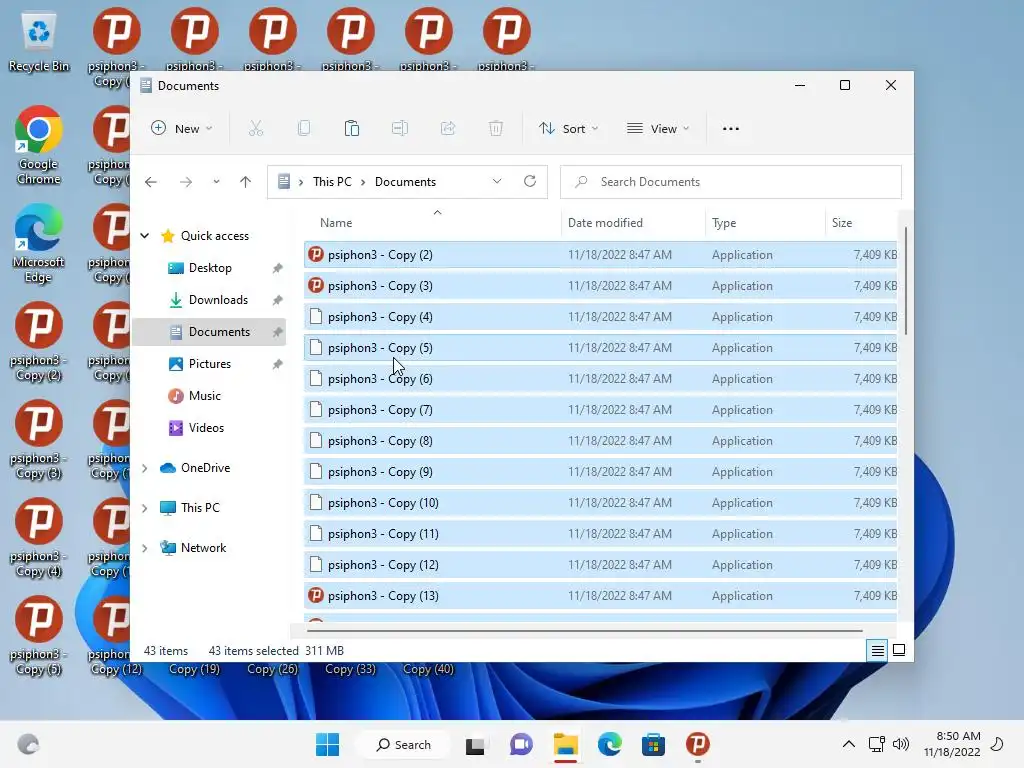Open Chat app on the taskbar
The height and width of the screenshot is (768, 1024).
(520, 744)
